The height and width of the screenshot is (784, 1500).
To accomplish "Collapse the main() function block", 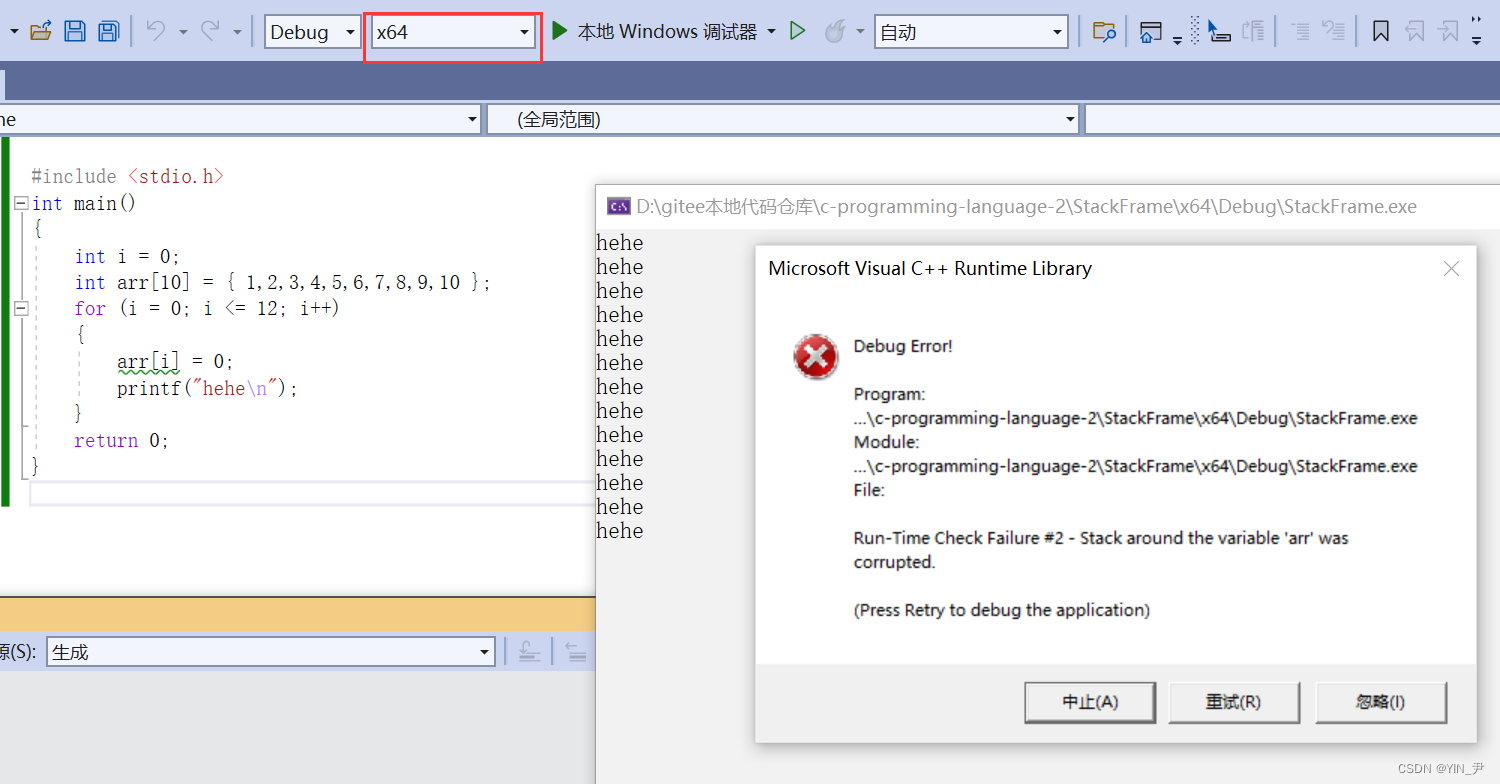I will tap(21, 203).
